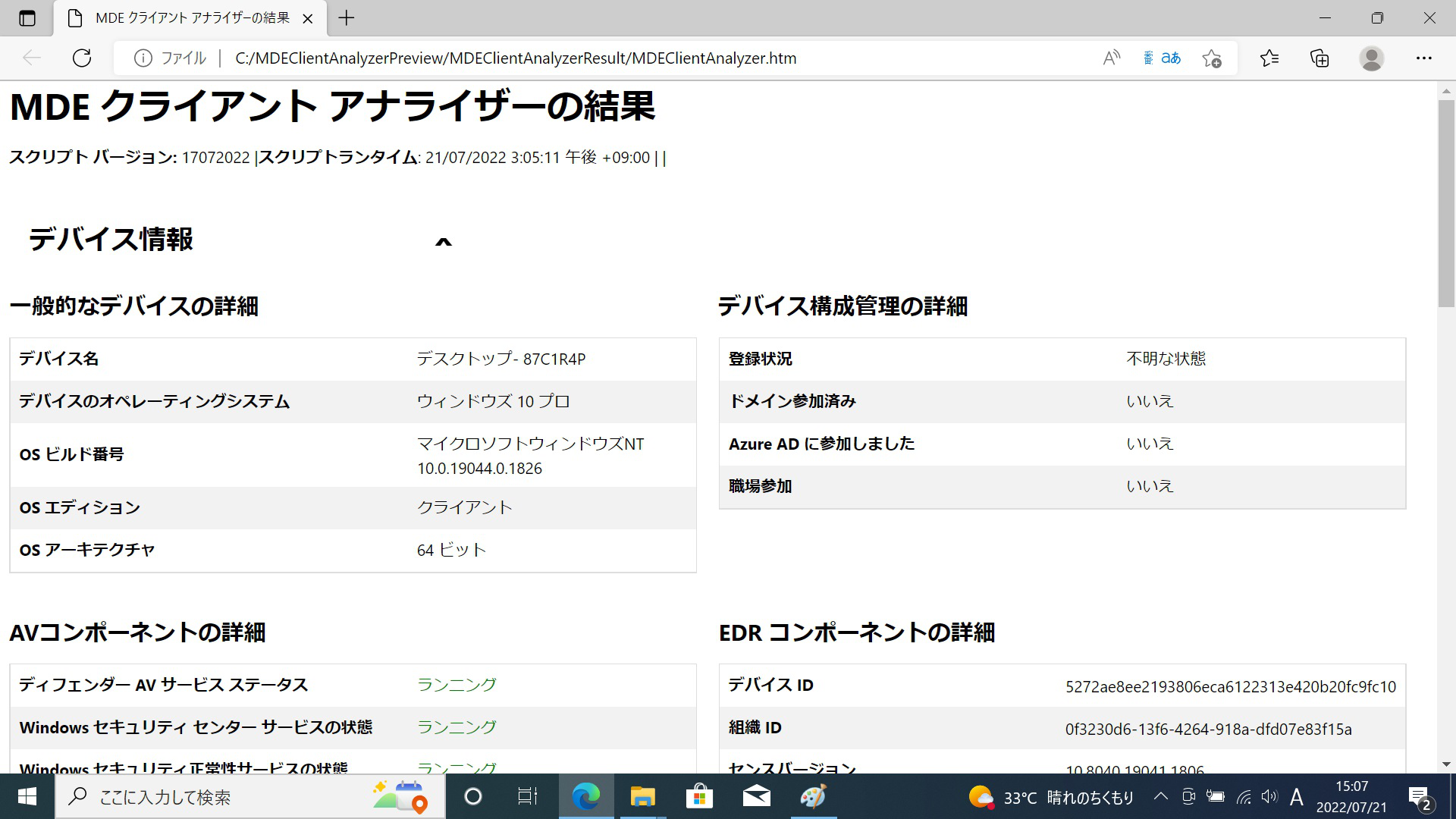Launch Microsoft Store from taskbar
Screen dimensions: 1456x819
[699, 796]
